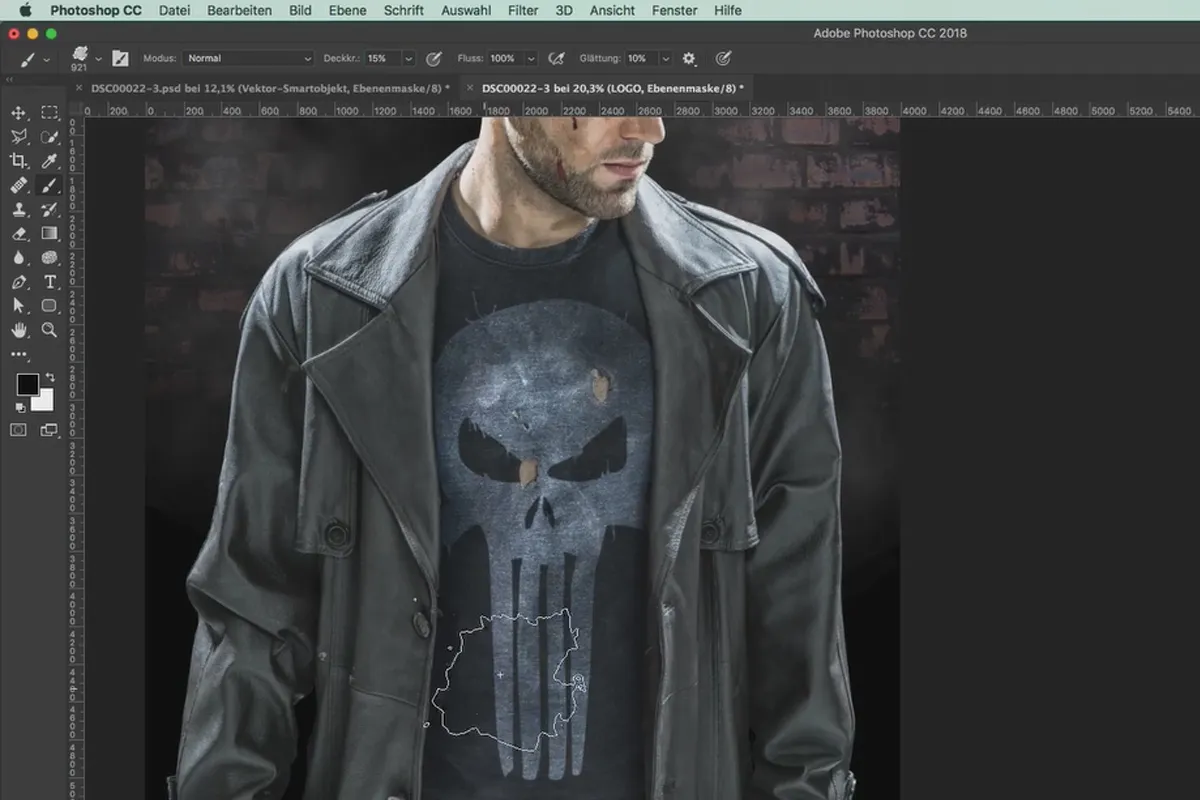Open the Deckkr. opacity slider dropdown
This screenshot has width=1200, height=800.
click(407, 59)
